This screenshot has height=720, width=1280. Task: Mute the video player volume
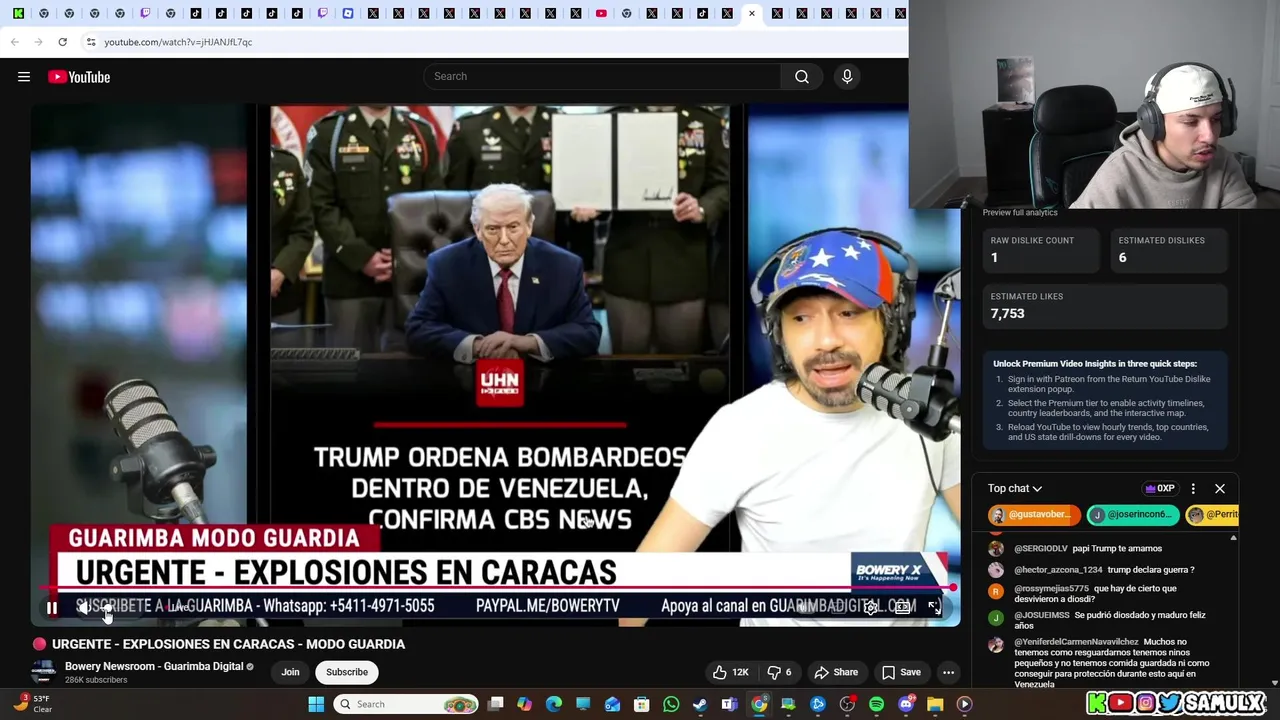[84, 607]
